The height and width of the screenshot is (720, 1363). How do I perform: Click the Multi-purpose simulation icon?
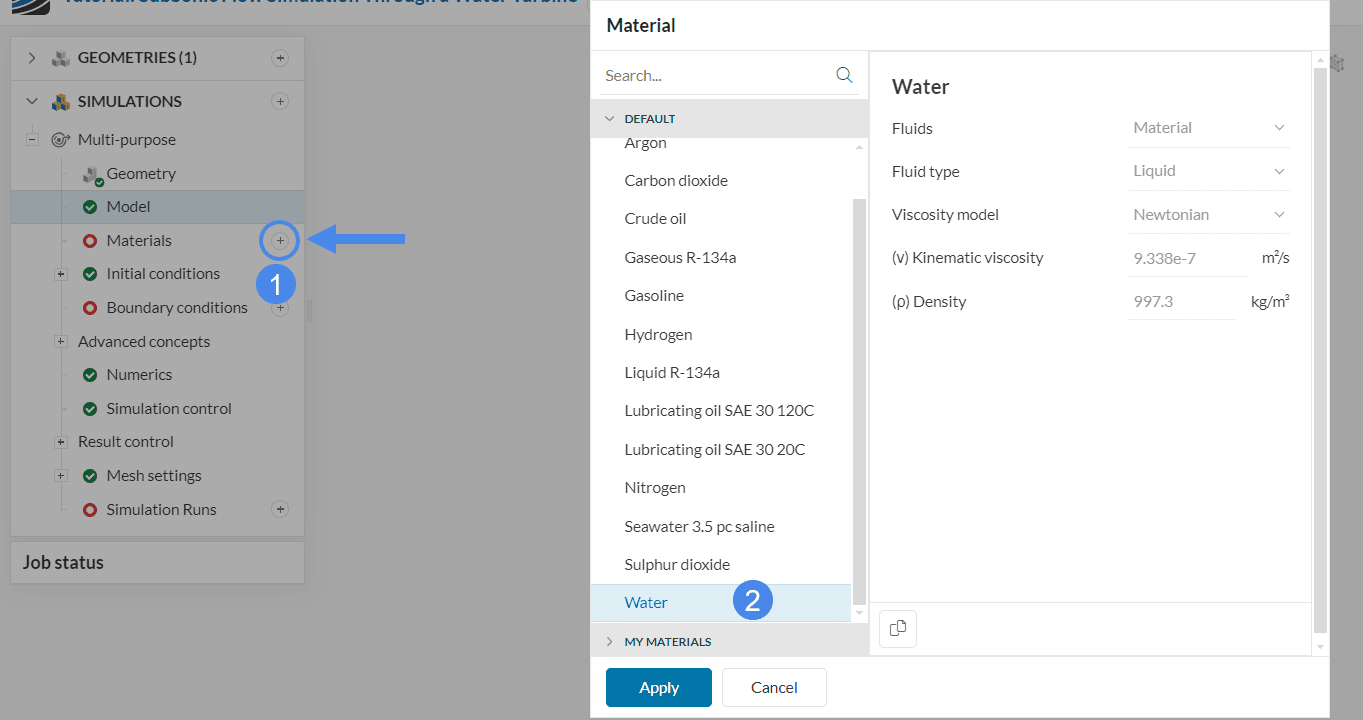(x=61, y=140)
